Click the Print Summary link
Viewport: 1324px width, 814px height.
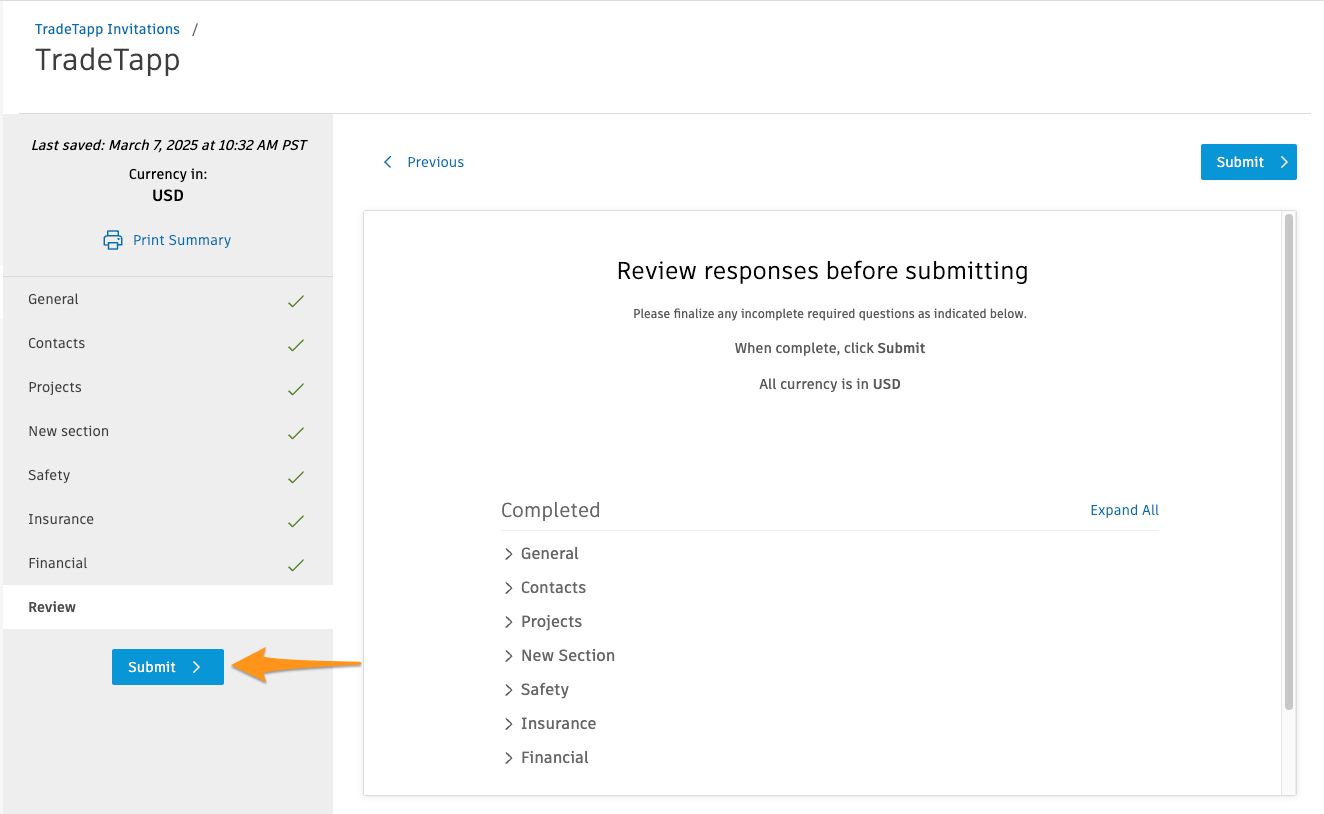182,240
